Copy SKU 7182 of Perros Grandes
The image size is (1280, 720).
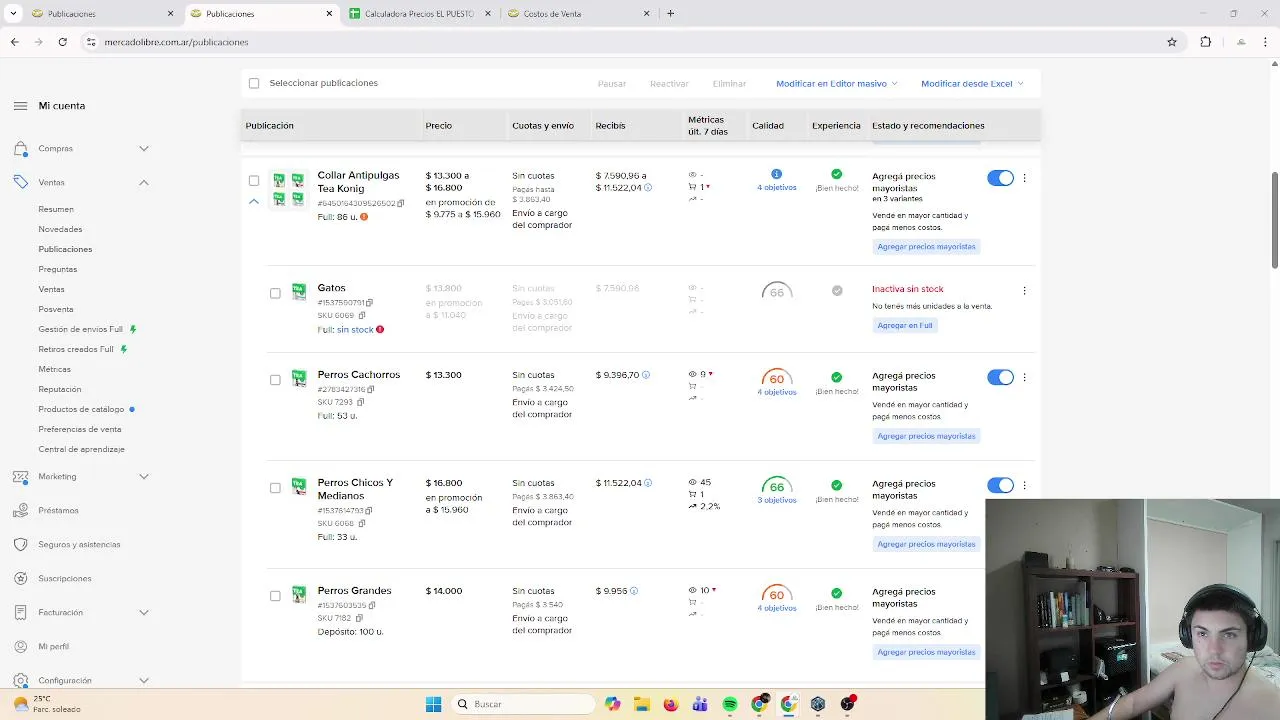(359, 619)
